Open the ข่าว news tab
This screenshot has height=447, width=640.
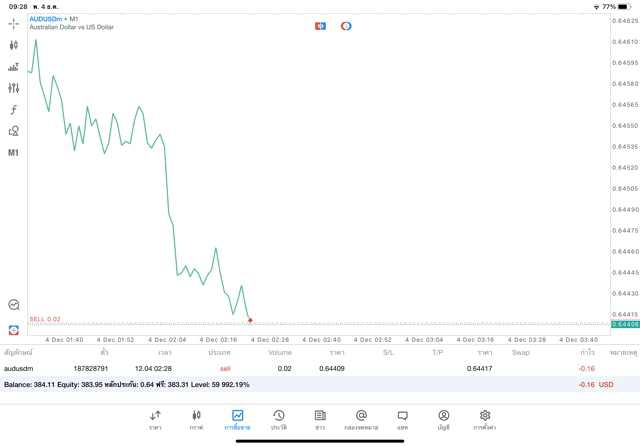[320, 419]
